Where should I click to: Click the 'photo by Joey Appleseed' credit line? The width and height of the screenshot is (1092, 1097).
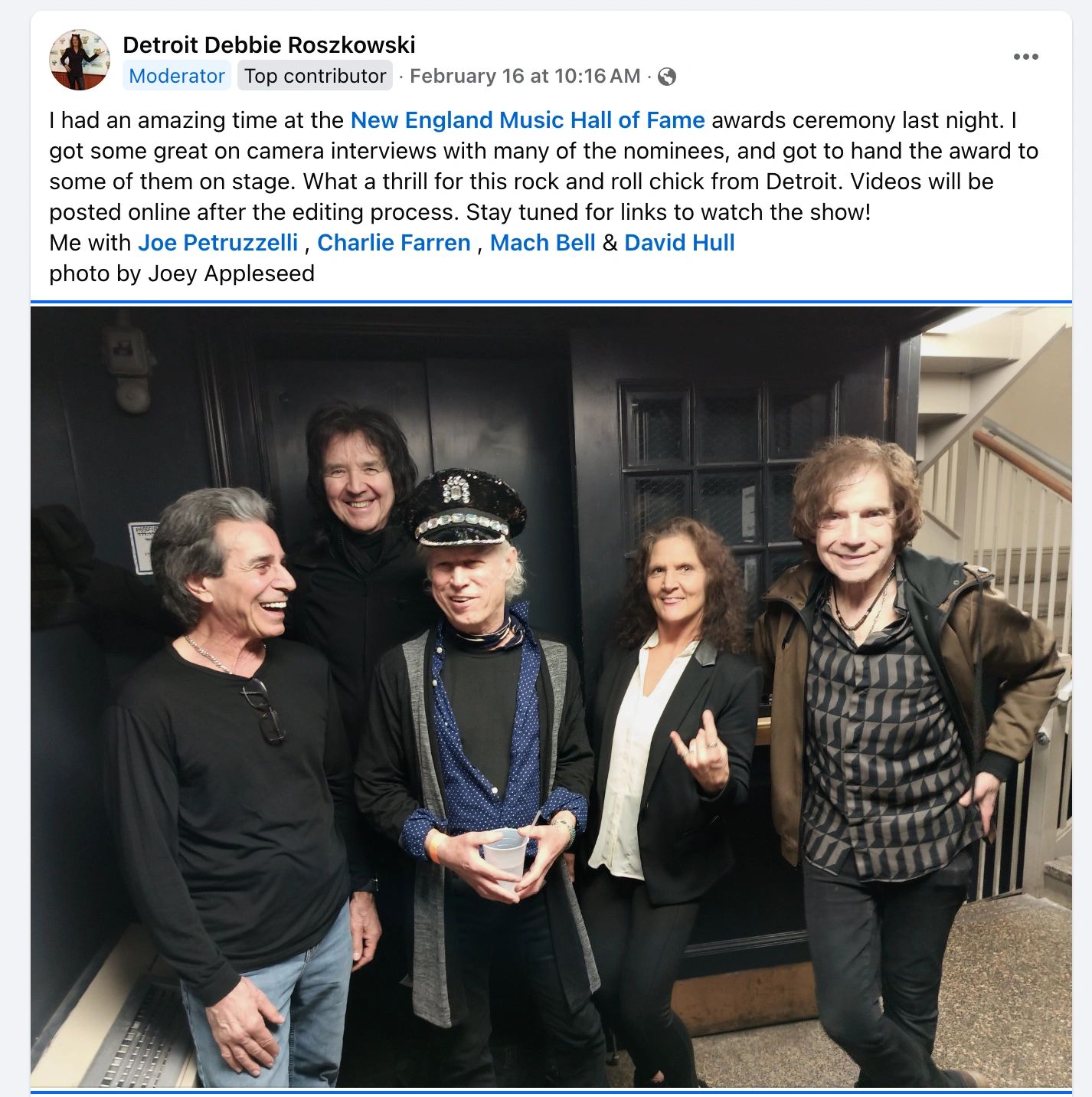(x=181, y=273)
